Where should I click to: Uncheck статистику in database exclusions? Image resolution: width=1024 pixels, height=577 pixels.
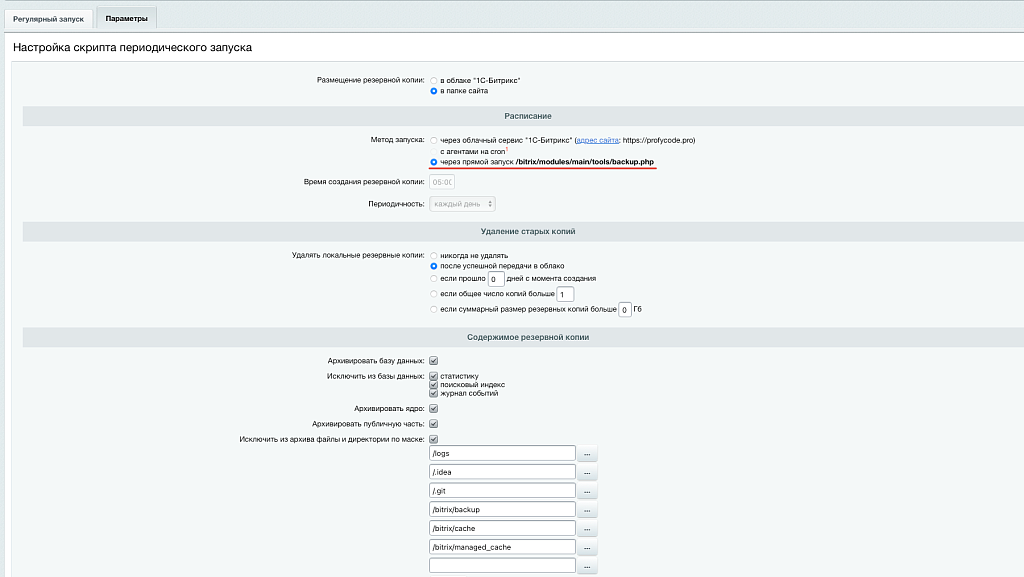tap(434, 377)
